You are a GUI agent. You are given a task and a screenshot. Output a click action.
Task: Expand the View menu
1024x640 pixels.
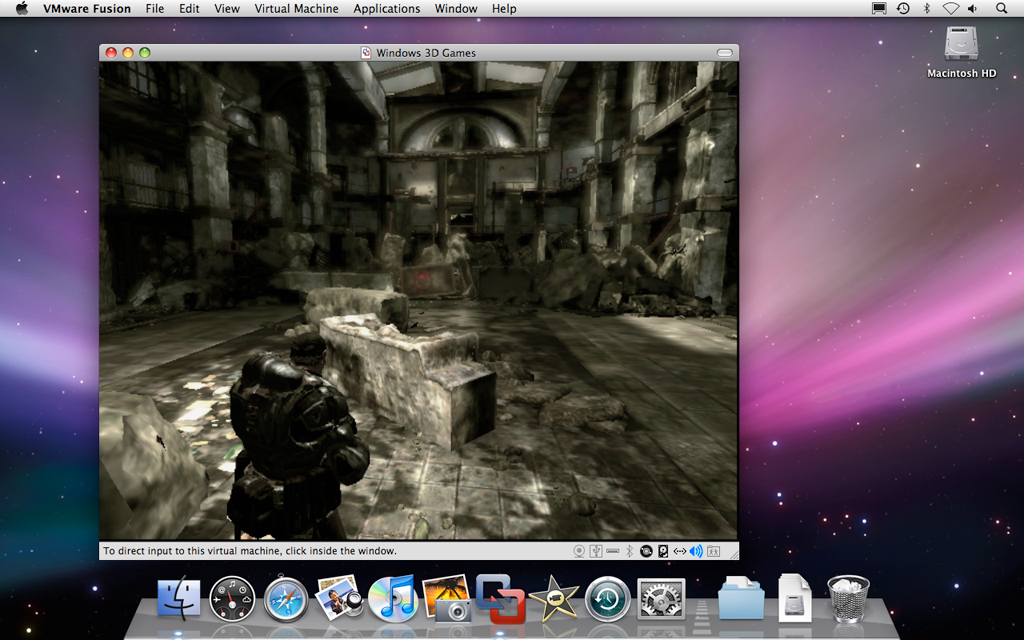227,9
